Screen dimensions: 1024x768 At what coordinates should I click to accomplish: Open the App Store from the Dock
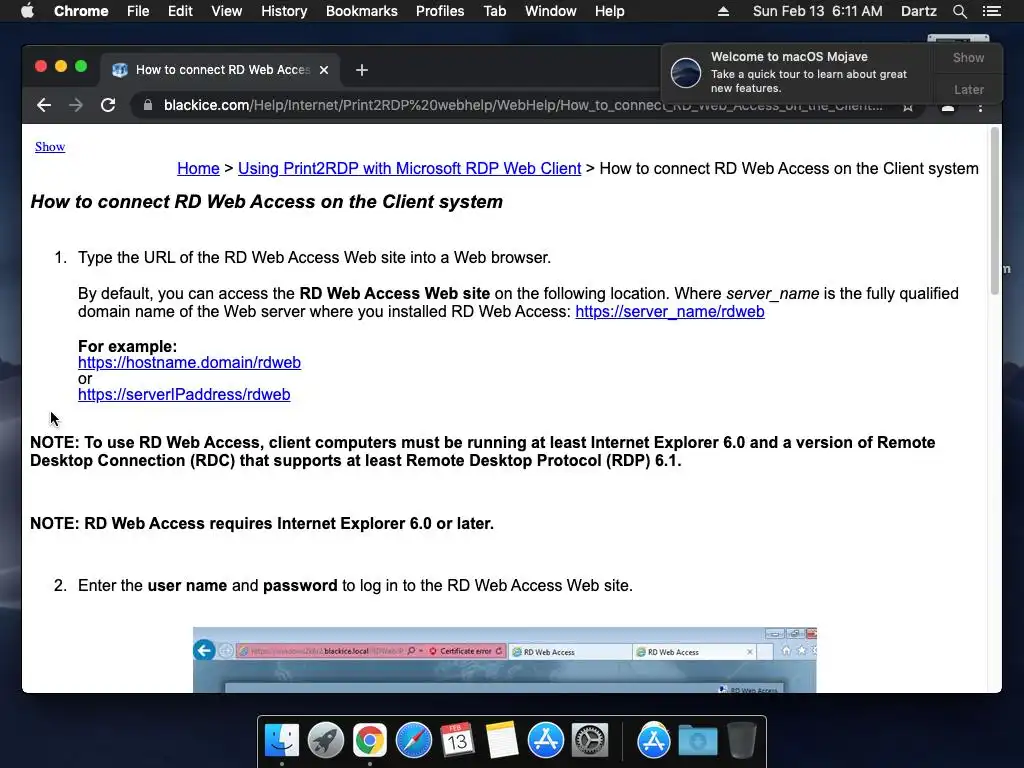(x=545, y=741)
